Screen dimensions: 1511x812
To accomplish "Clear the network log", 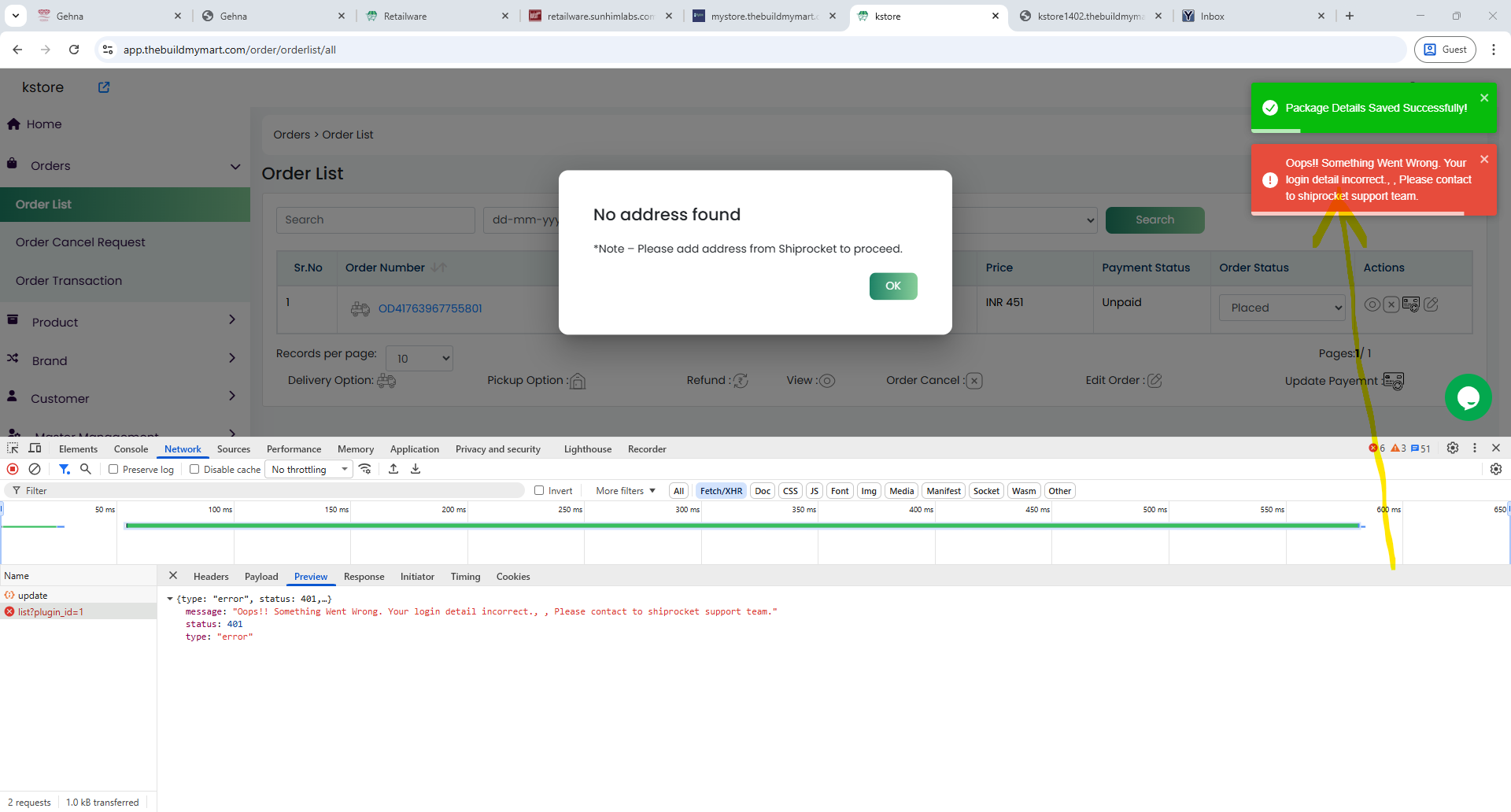I will point(35,469).
